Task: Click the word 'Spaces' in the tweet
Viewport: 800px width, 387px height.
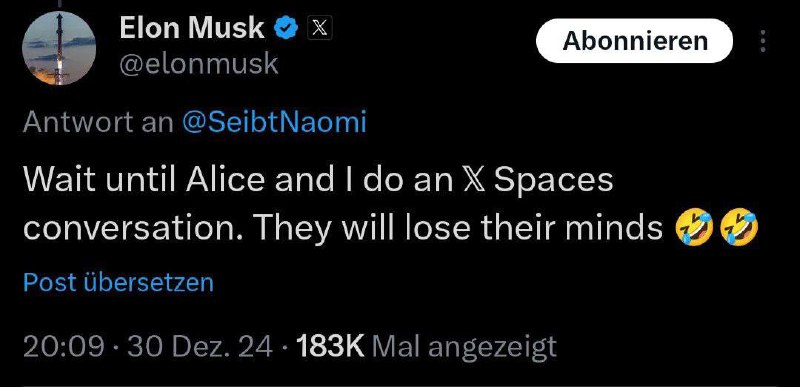Action: (554, 182)
